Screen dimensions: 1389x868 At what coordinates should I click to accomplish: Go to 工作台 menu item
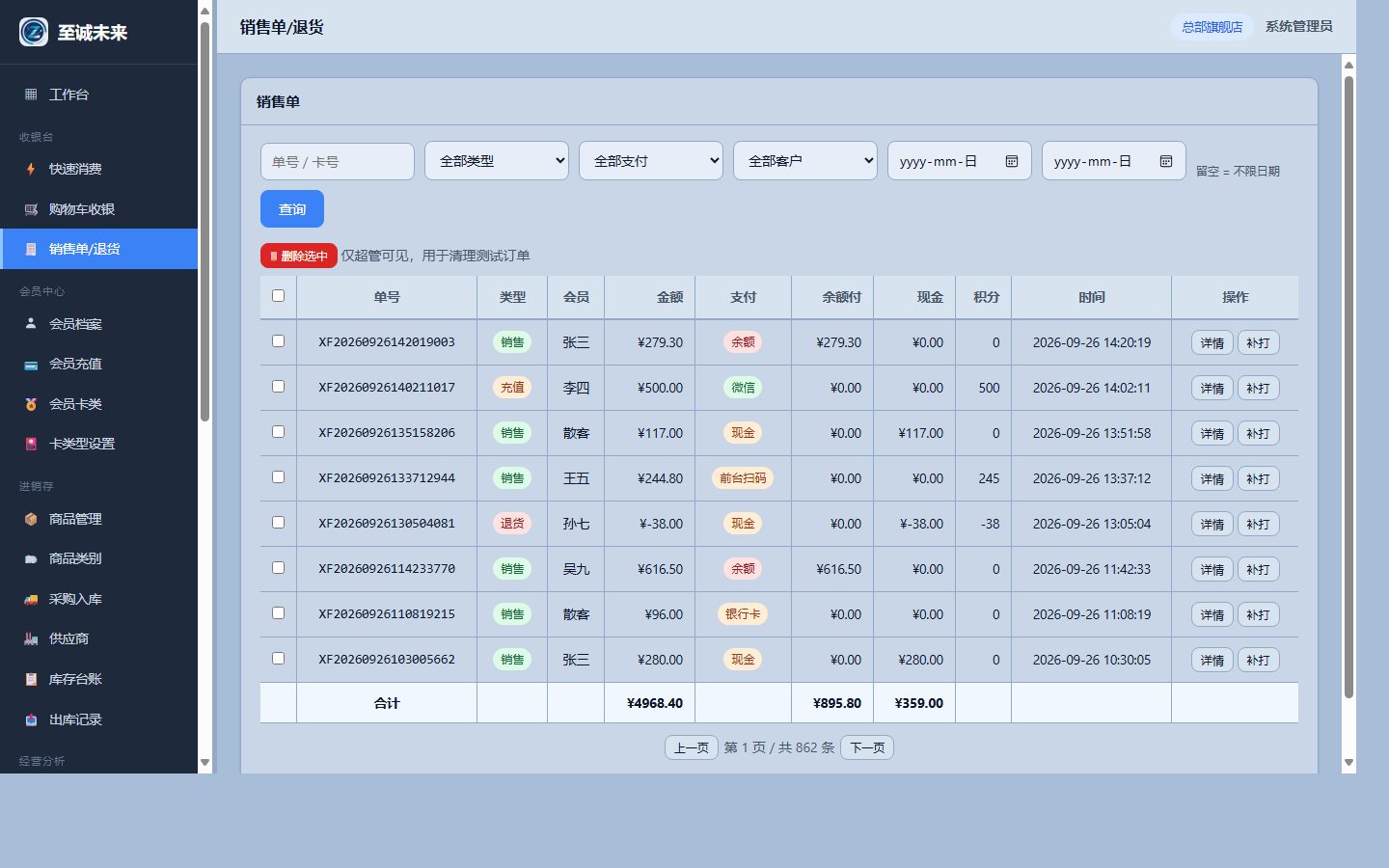(98, 95)
